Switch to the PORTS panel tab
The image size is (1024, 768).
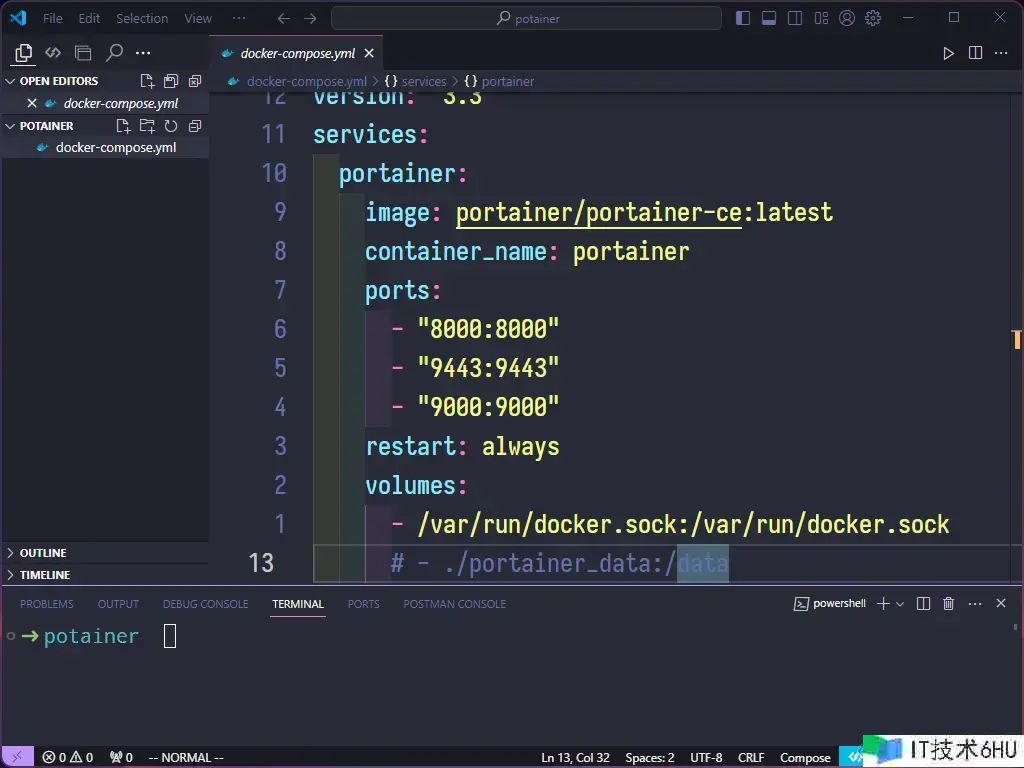pos(363,604)
